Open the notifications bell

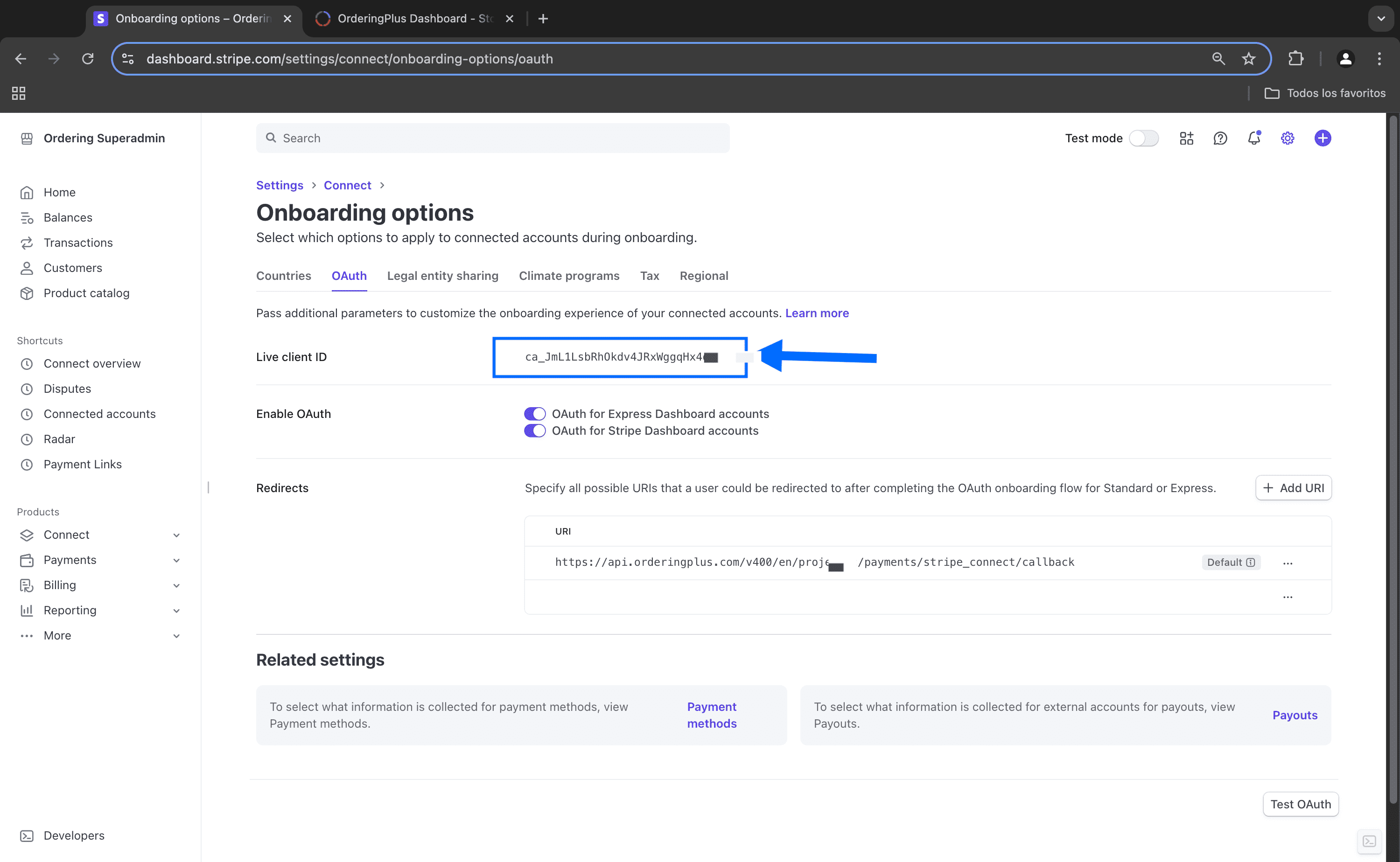tap(1254, 138)
